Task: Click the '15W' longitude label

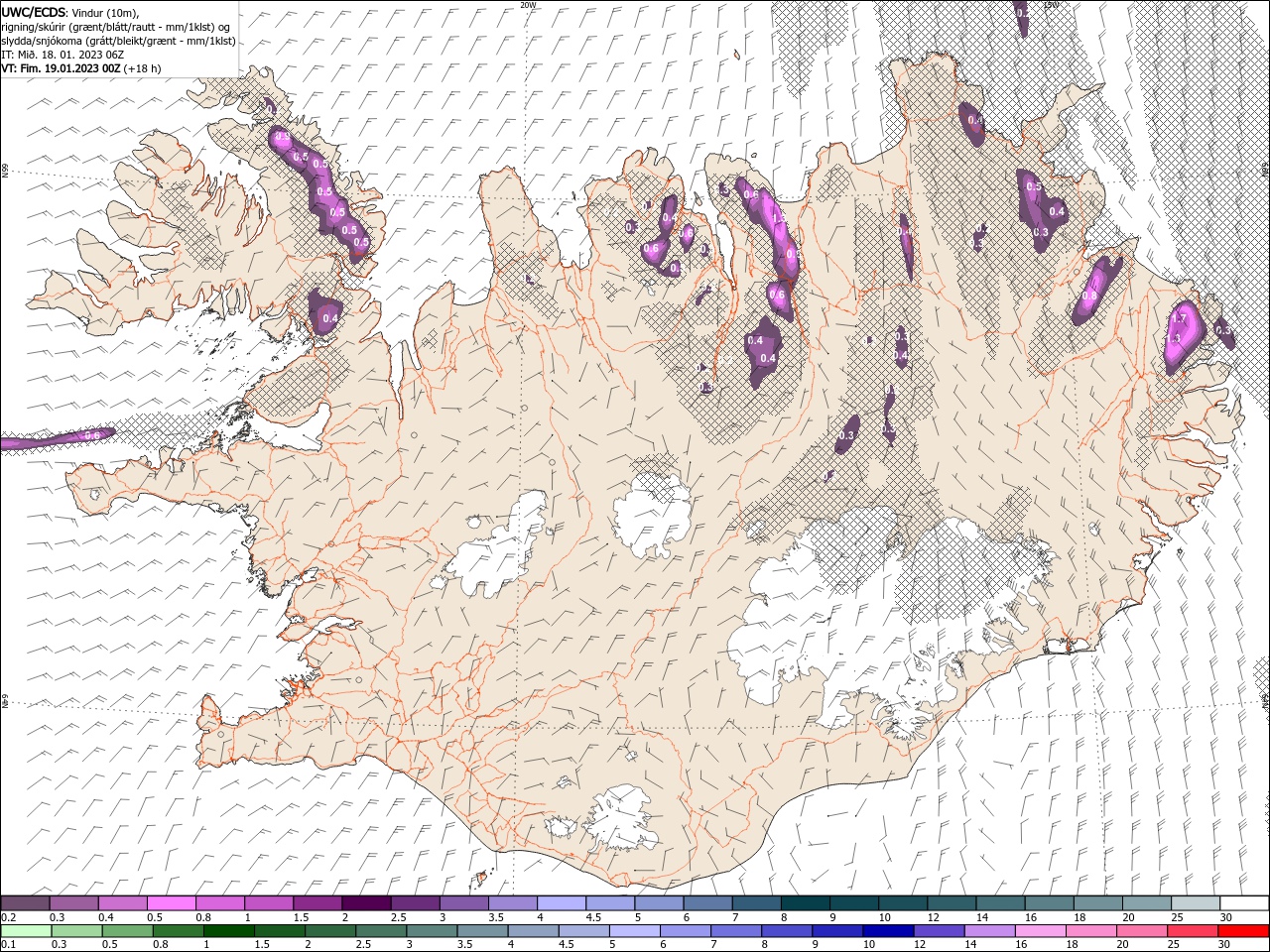Action: tap(1050, 5)
